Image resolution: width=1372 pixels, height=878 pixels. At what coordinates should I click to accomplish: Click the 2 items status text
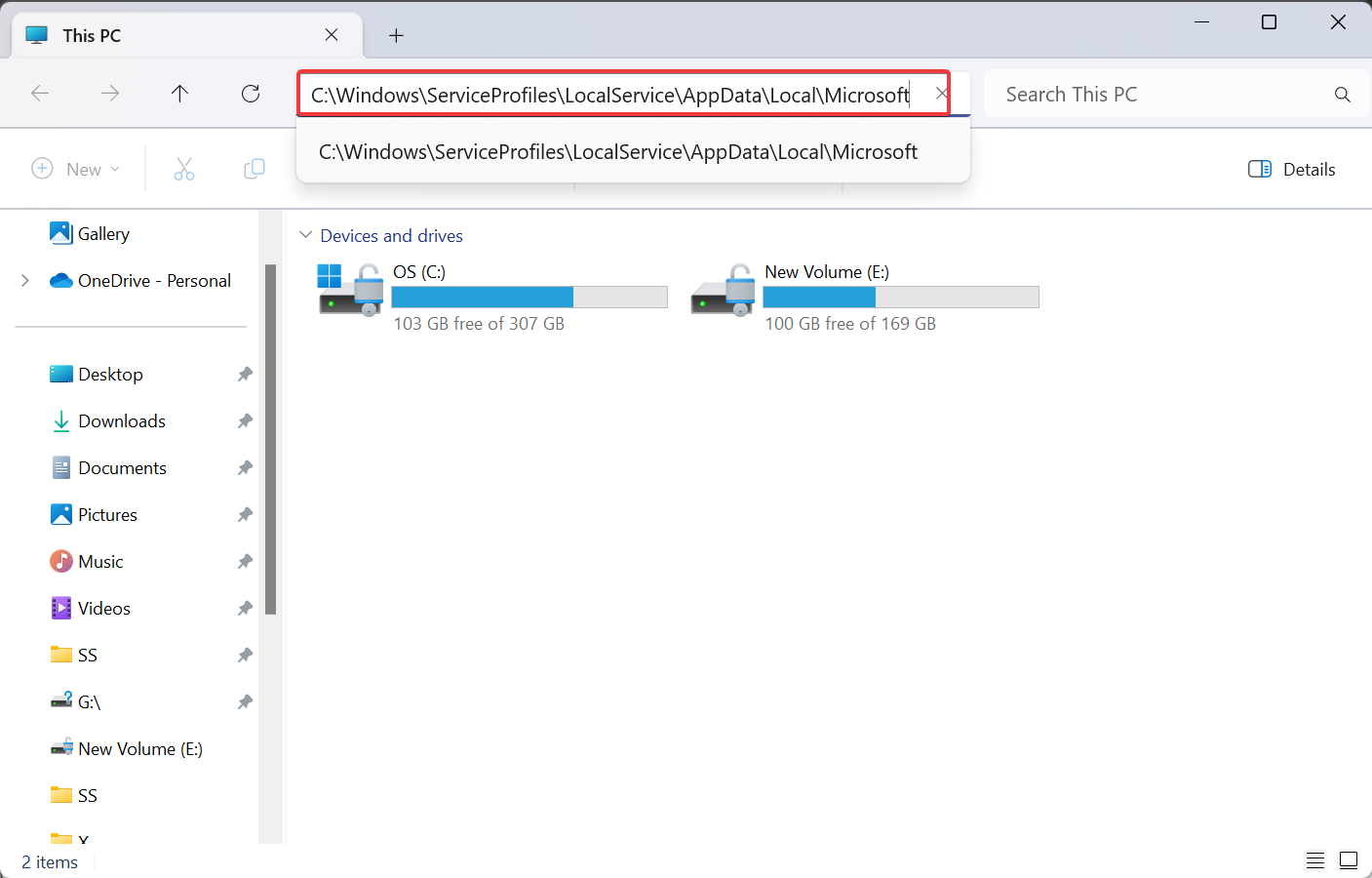tap(50, 862)
